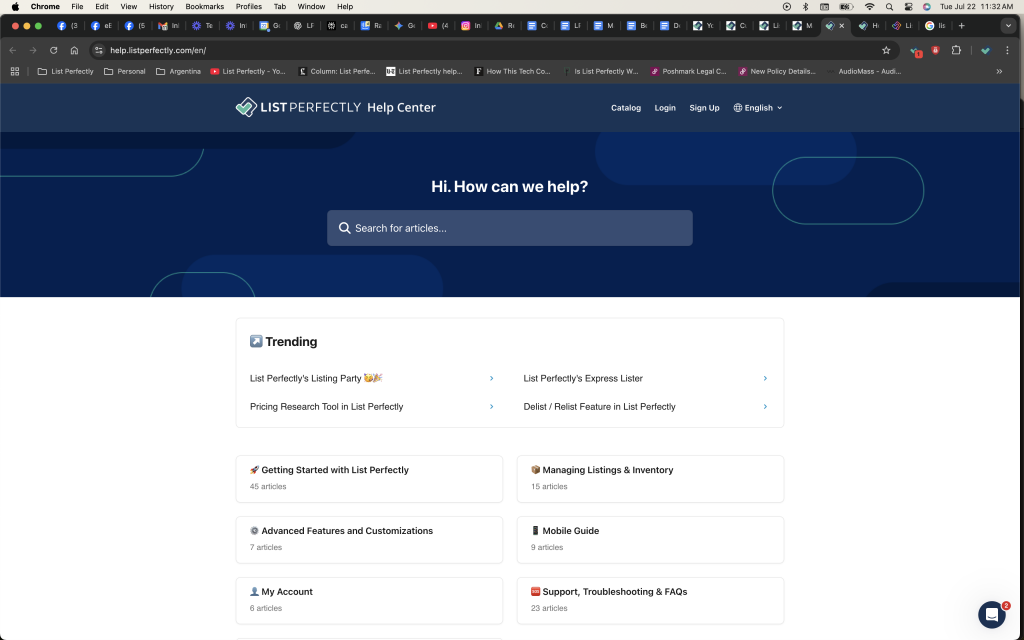Open the Personal bookmarks folder
Viewport: 1024px width, 640px height.
[x=125, y=71]
